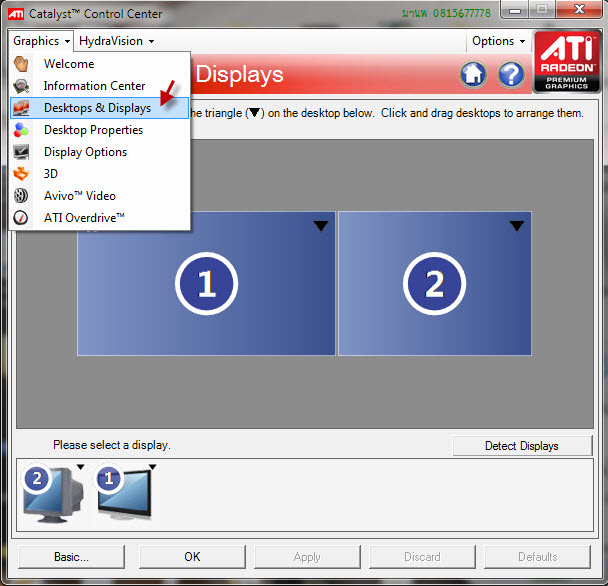Screen dimensions: 608x586
Task: Open the triangle menu on desktop 1
Action: click(321, 226)
